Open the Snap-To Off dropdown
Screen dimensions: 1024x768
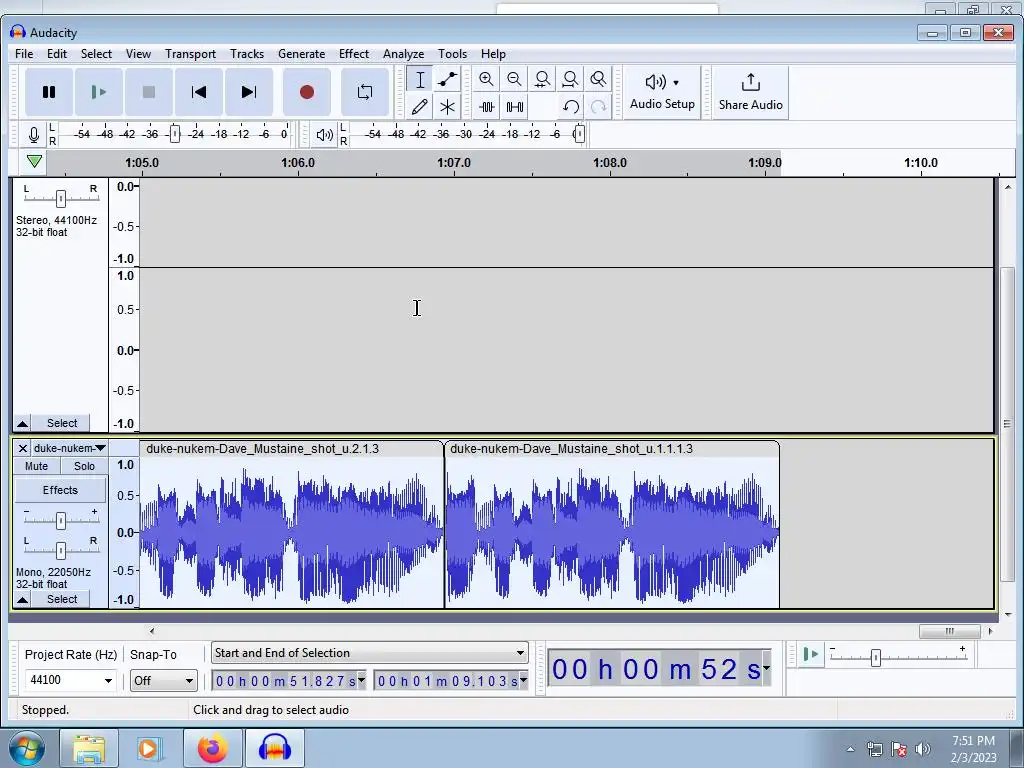[163, 680]
